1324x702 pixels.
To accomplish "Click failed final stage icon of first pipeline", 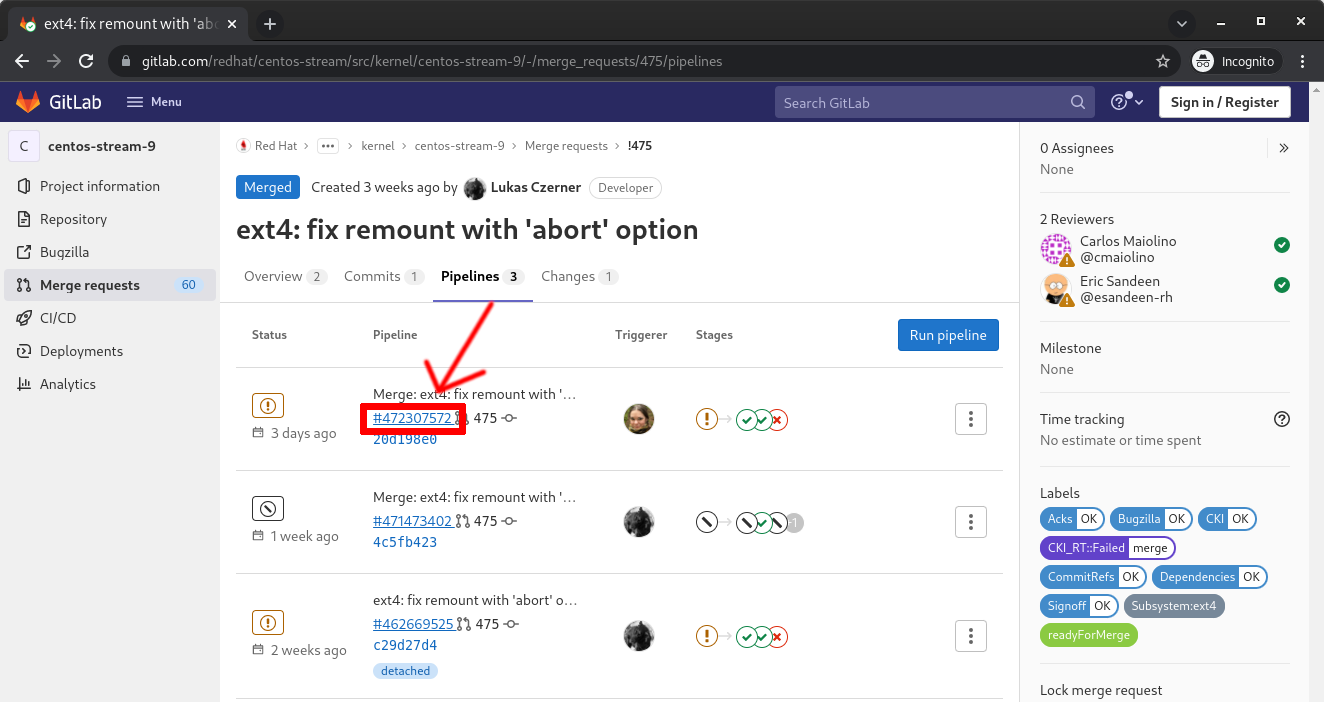I will click(778, 419).
